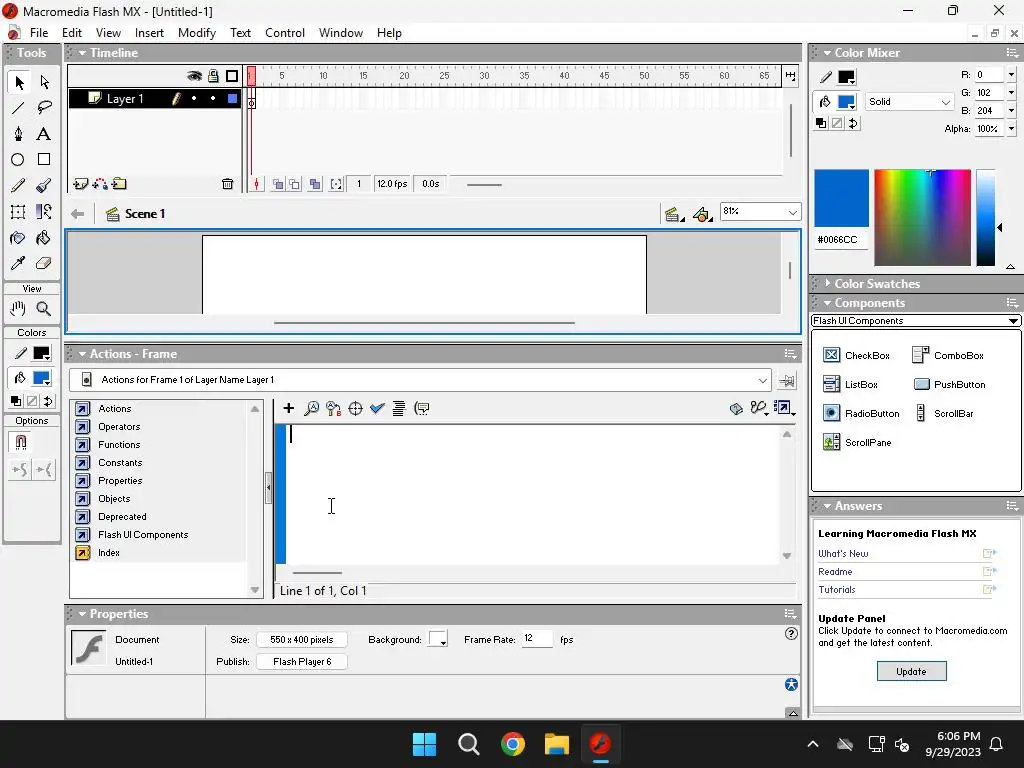
Task: Click the Find icon in Actions toolbar
Action: pos(312,409)
